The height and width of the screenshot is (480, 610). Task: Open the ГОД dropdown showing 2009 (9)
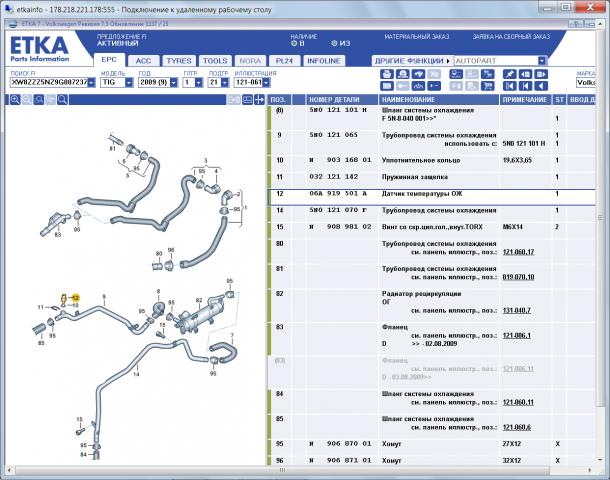174,82
